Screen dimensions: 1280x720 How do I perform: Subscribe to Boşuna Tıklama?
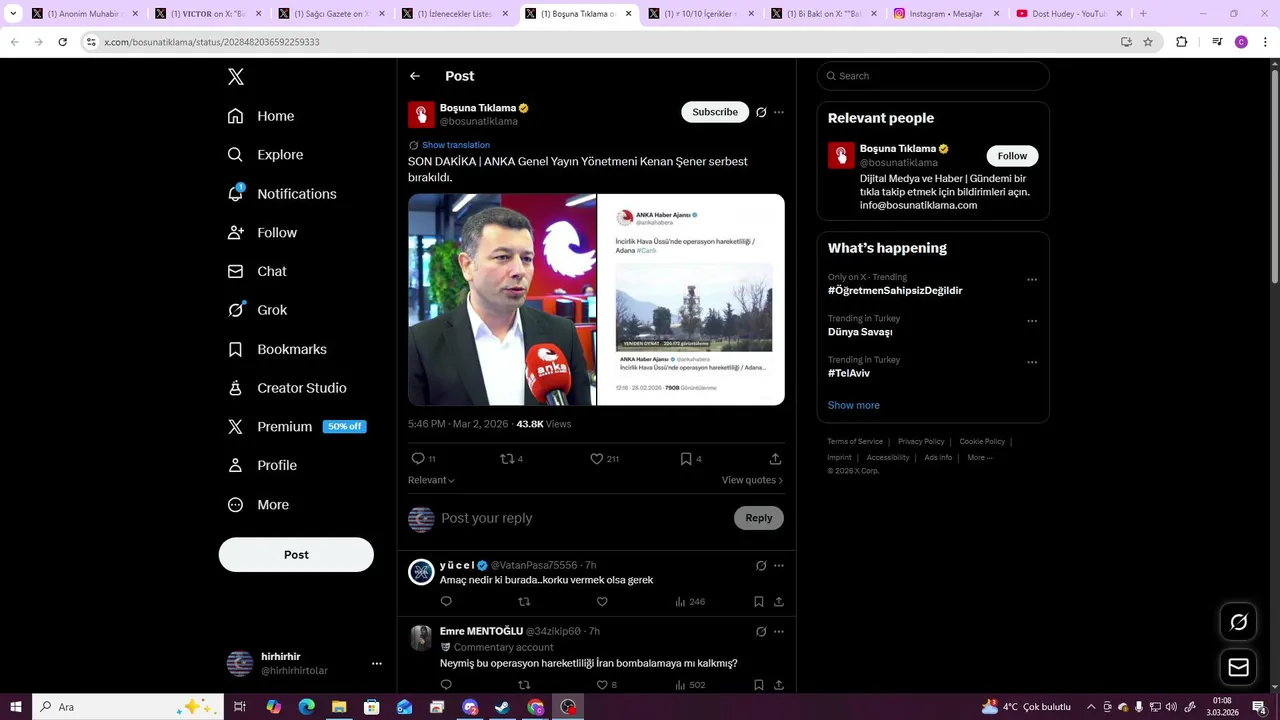click(x=715, y=112)
